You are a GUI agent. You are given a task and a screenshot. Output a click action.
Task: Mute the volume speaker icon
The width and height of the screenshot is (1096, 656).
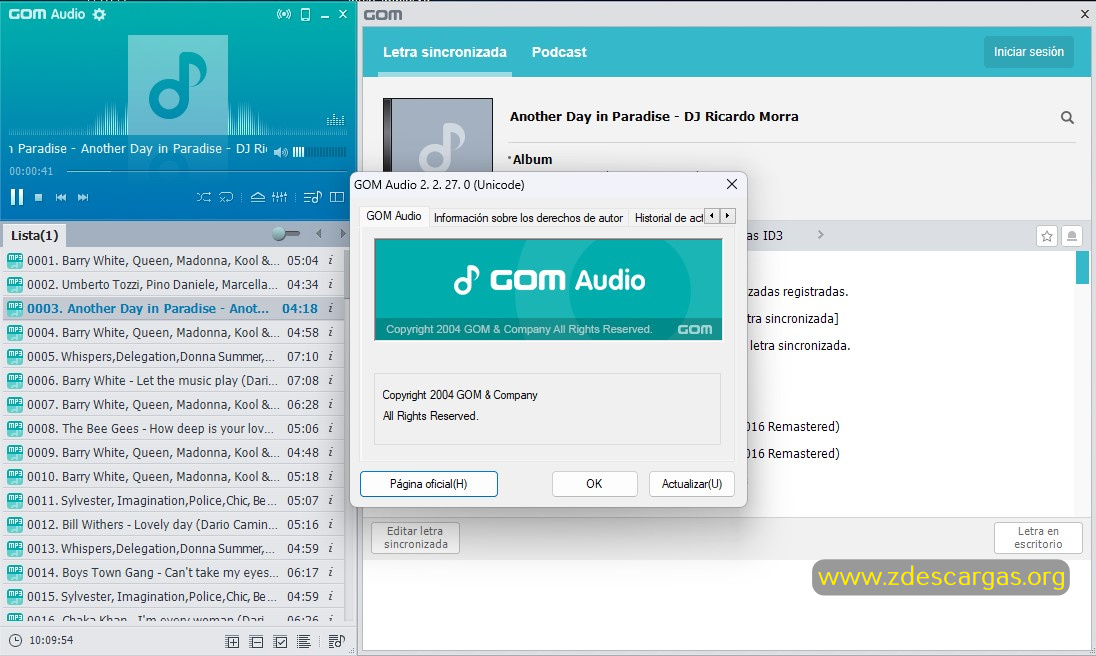(x=280, y=152)
